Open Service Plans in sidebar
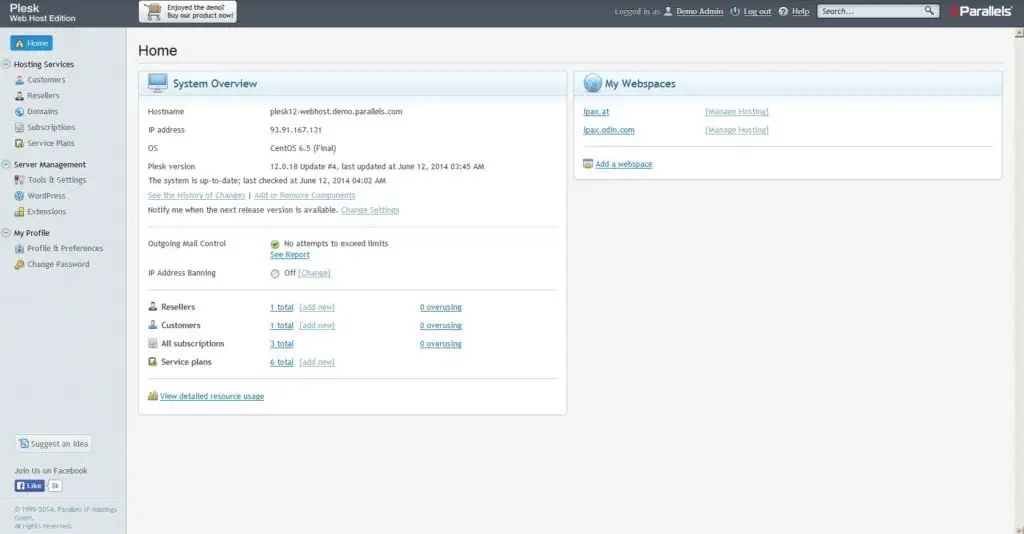Screen dimensions: 1024x534 [50, 144]
